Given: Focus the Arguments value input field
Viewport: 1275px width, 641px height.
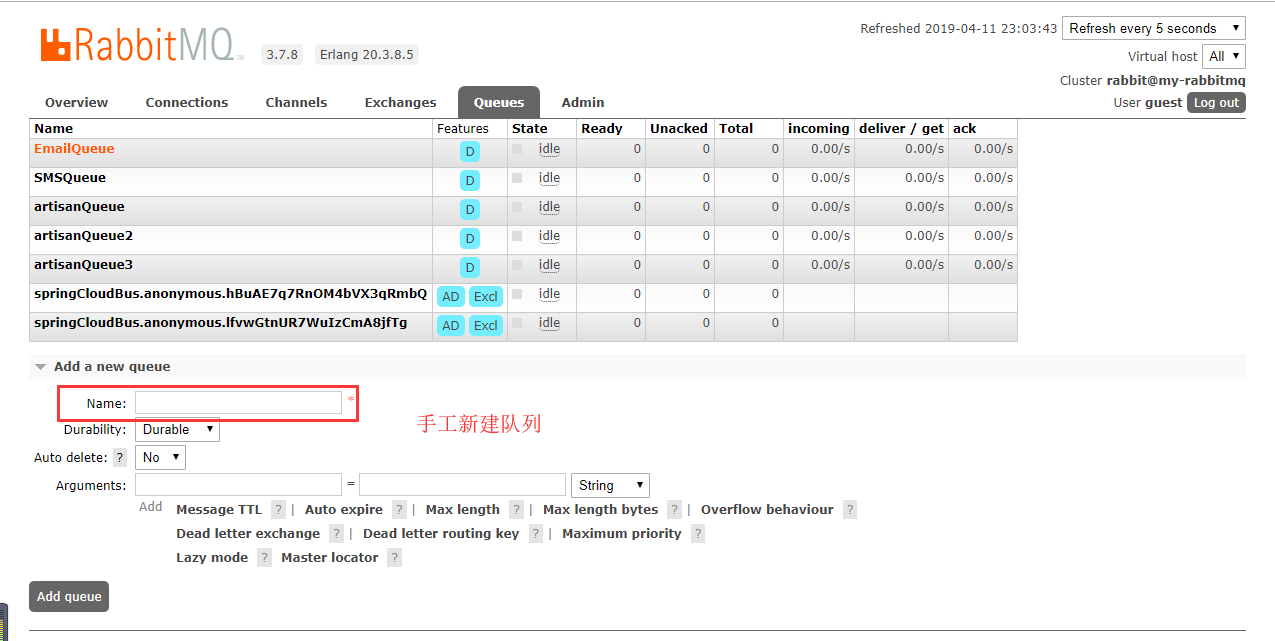Looking at the screenshot, I should (x=462, y=485).
